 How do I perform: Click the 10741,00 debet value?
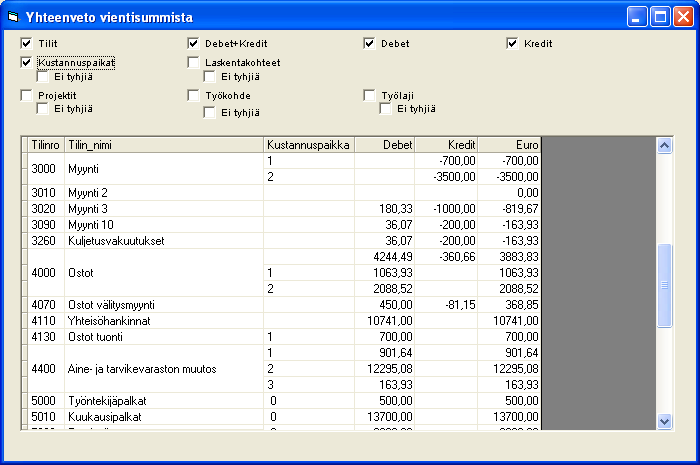[385, 321]
